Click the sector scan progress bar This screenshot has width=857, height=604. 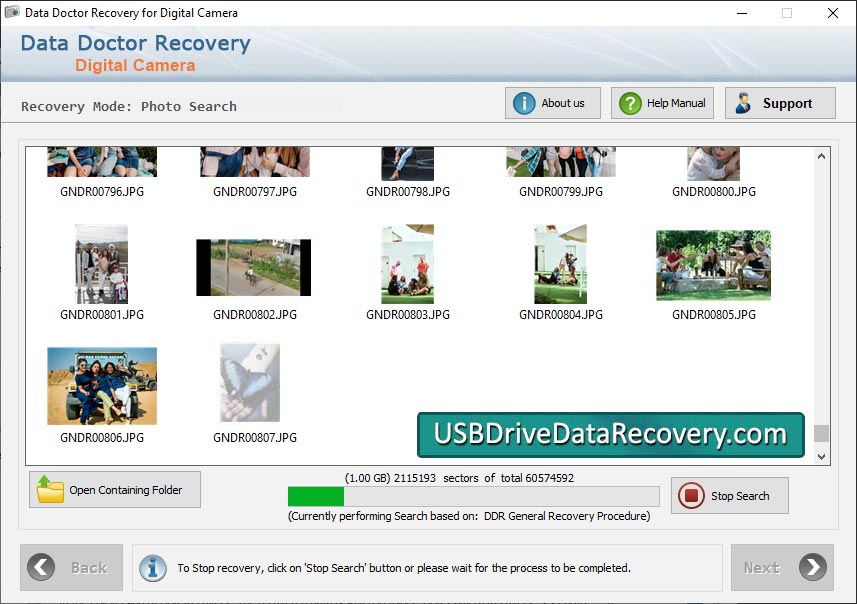[x=473, y=496]
